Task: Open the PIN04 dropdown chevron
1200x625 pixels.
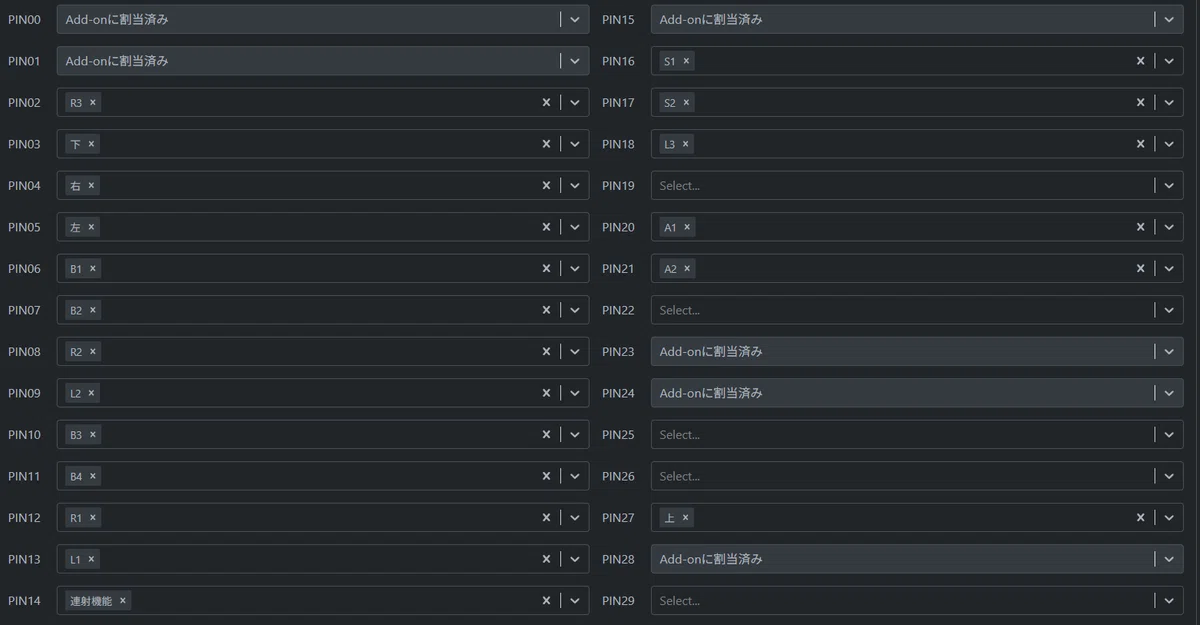Action: click(575, 186)
